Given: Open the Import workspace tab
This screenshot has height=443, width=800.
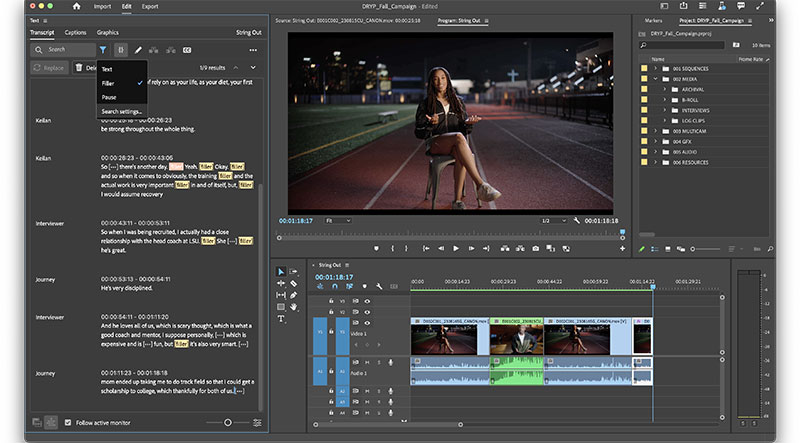Looking at the screenshot, I should [x=102, y=6].
